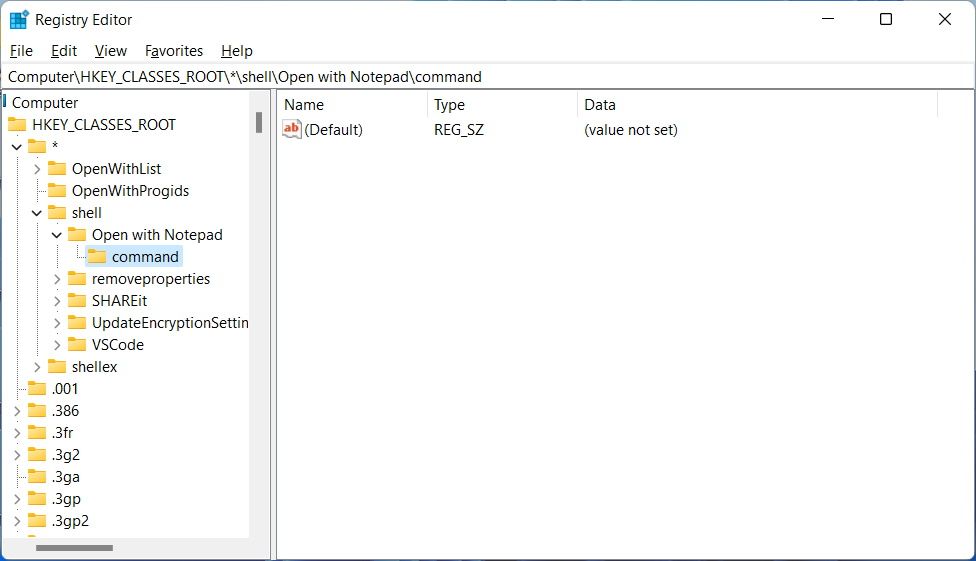The width and height of the screenshot is (976, 561).
Task: Select the command key in tree
Action: point(145,257)
